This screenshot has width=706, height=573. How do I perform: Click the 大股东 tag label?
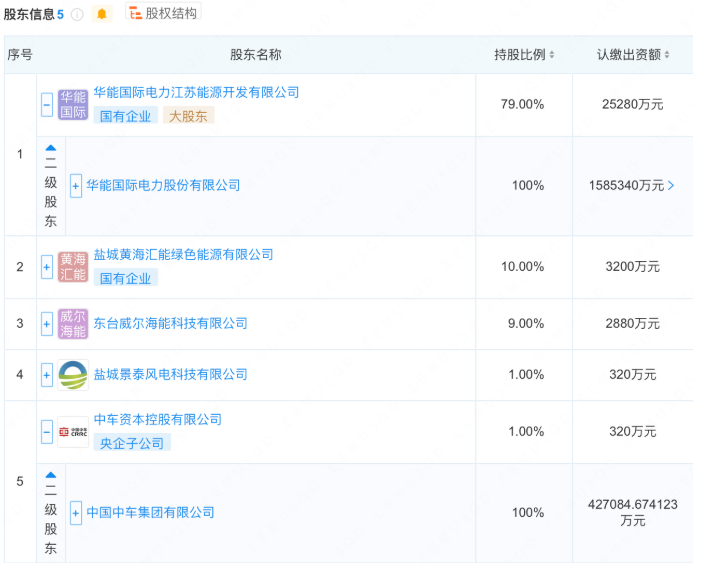(x=188, y=116)
